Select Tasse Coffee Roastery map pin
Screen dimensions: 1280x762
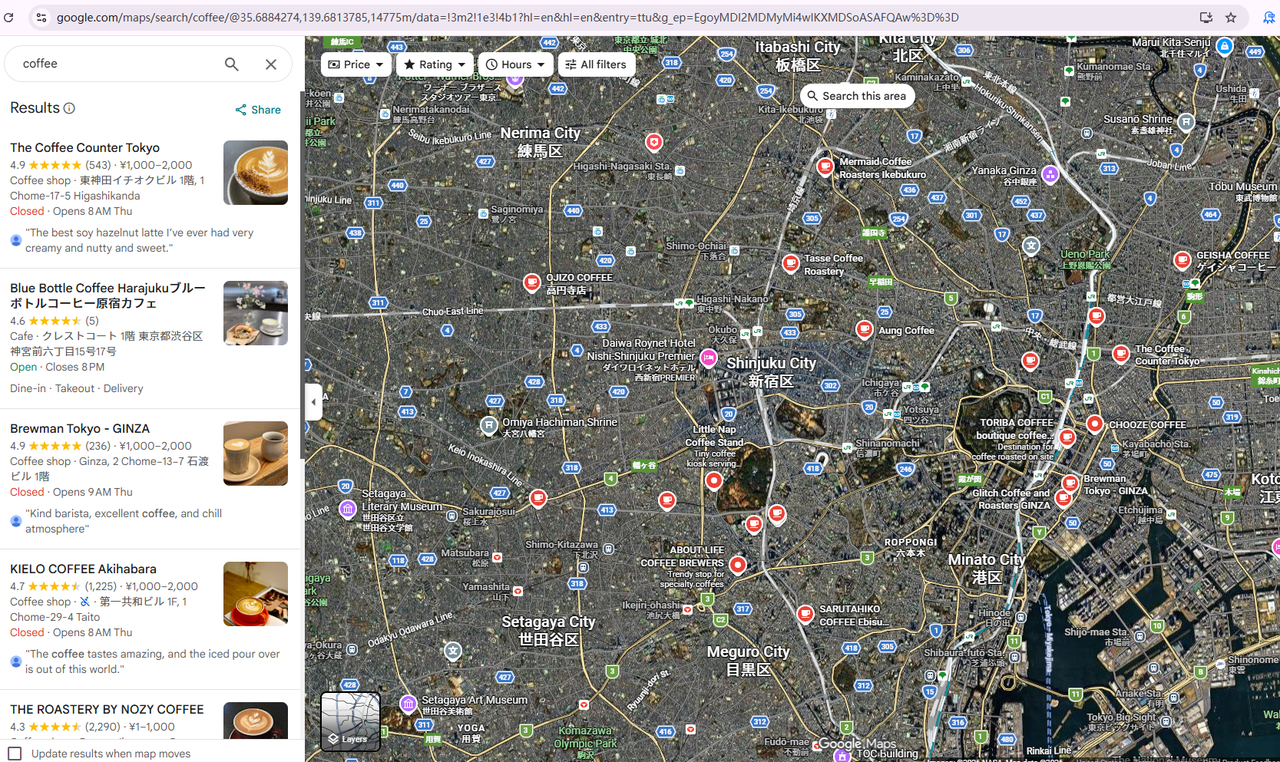790,263
